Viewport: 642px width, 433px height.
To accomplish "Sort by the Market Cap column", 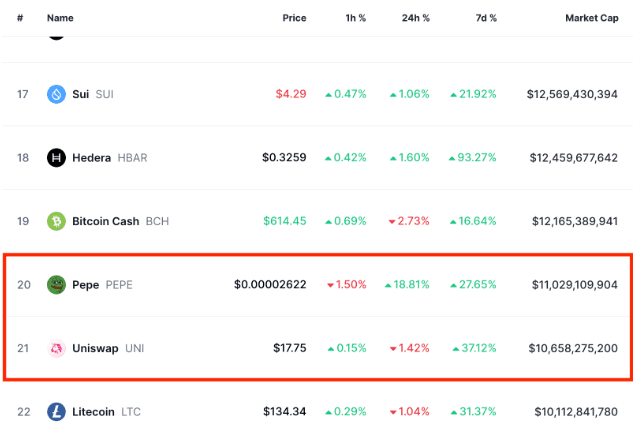I will point(591,18).
